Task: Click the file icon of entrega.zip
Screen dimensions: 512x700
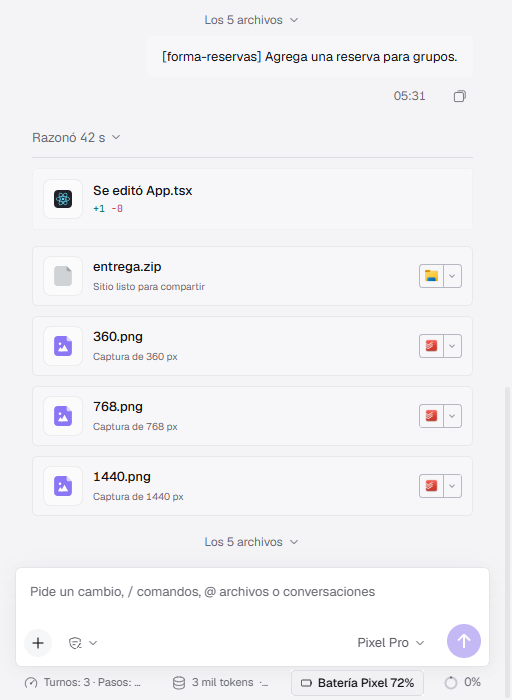Action: tap(63, 276)
